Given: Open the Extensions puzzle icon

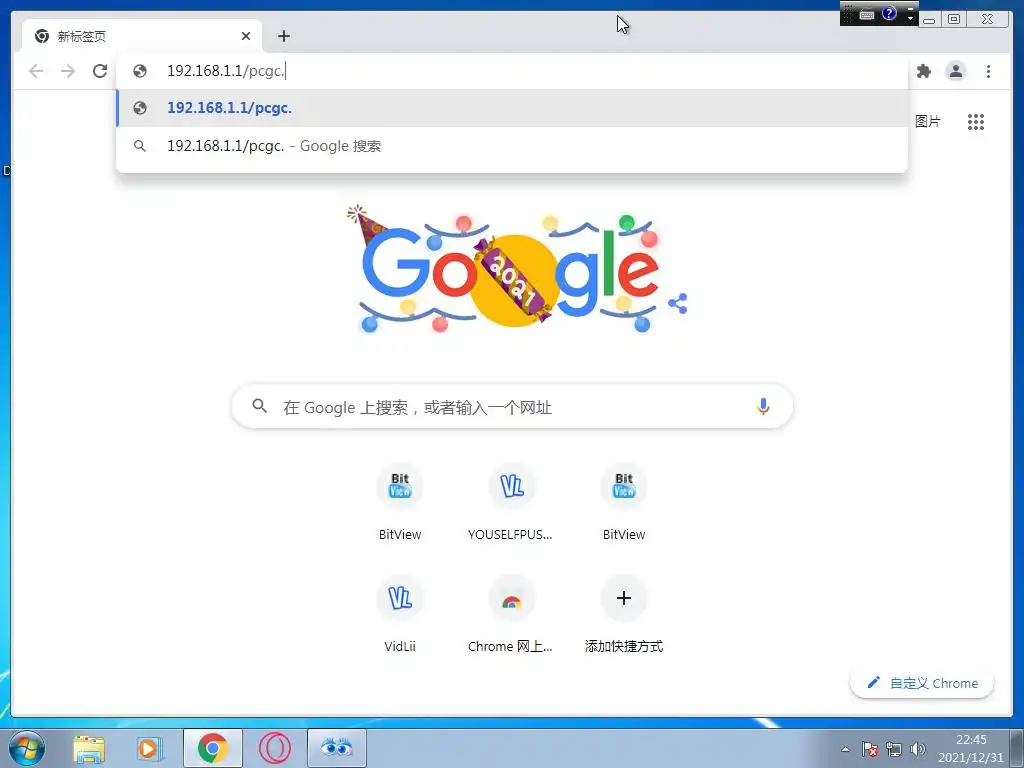Looking at the screenshot, I should 923,71.
